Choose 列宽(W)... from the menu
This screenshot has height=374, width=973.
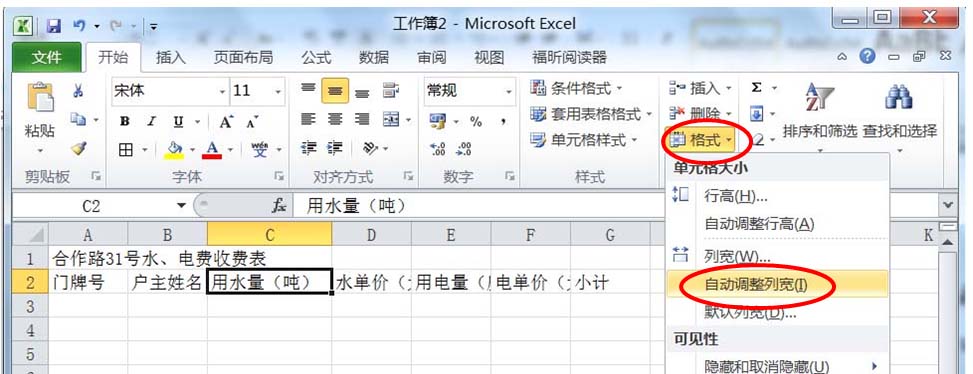pyautogui.click(x=778, y=255)
